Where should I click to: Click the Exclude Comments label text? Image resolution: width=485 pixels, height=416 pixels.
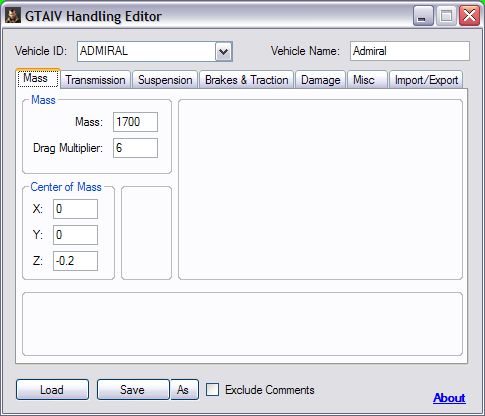coord(270,390)
